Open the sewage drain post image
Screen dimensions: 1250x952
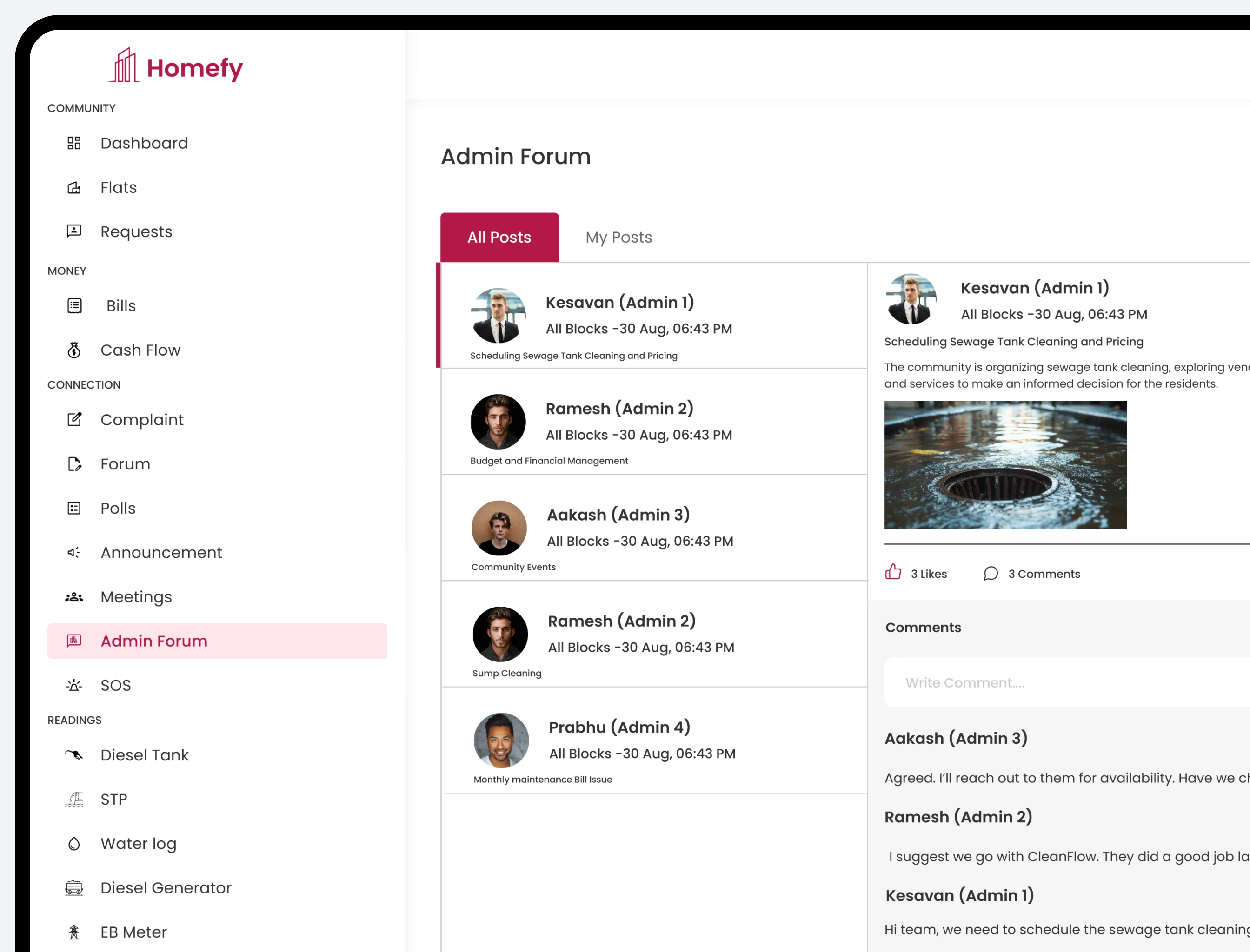click(1006, 465)
